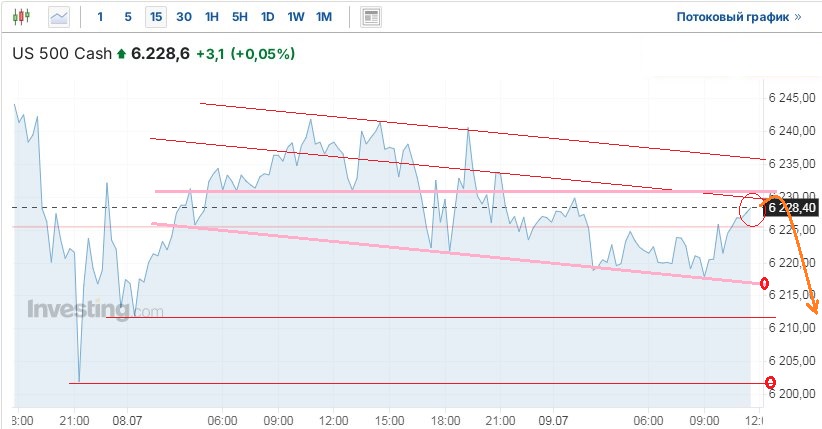Select the area chart type icon
Image resolution: width=822 pixels, height=429 pixels.
[x=60, y=17]
